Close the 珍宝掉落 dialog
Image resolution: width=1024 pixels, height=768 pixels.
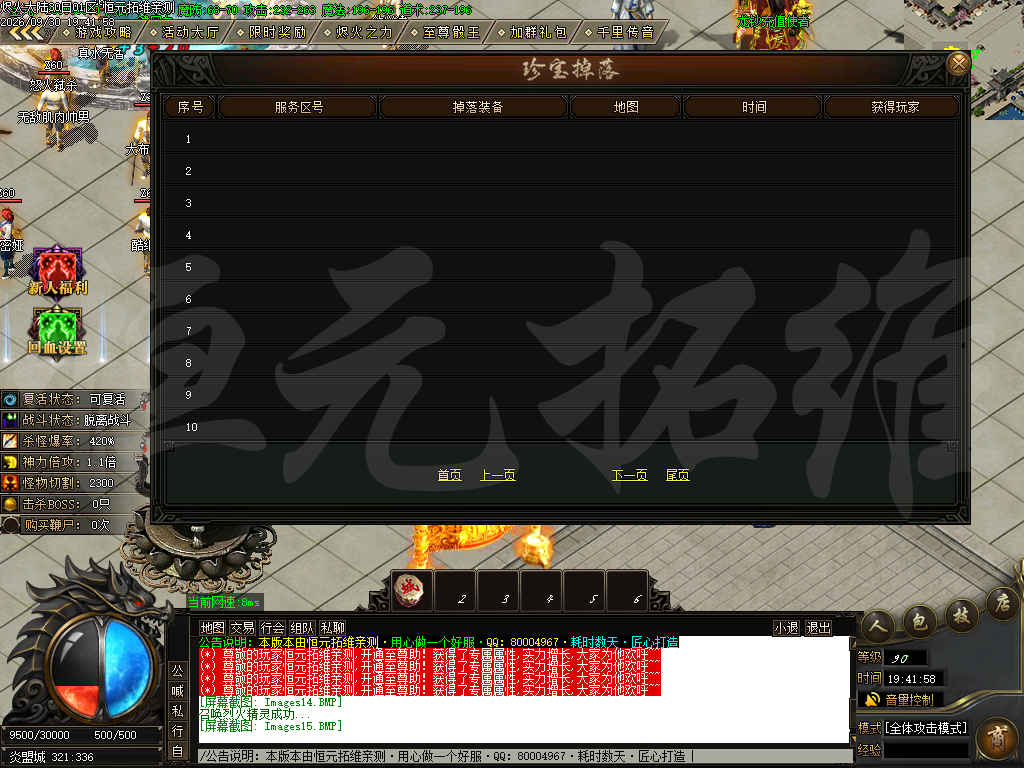tap(958, 64)
